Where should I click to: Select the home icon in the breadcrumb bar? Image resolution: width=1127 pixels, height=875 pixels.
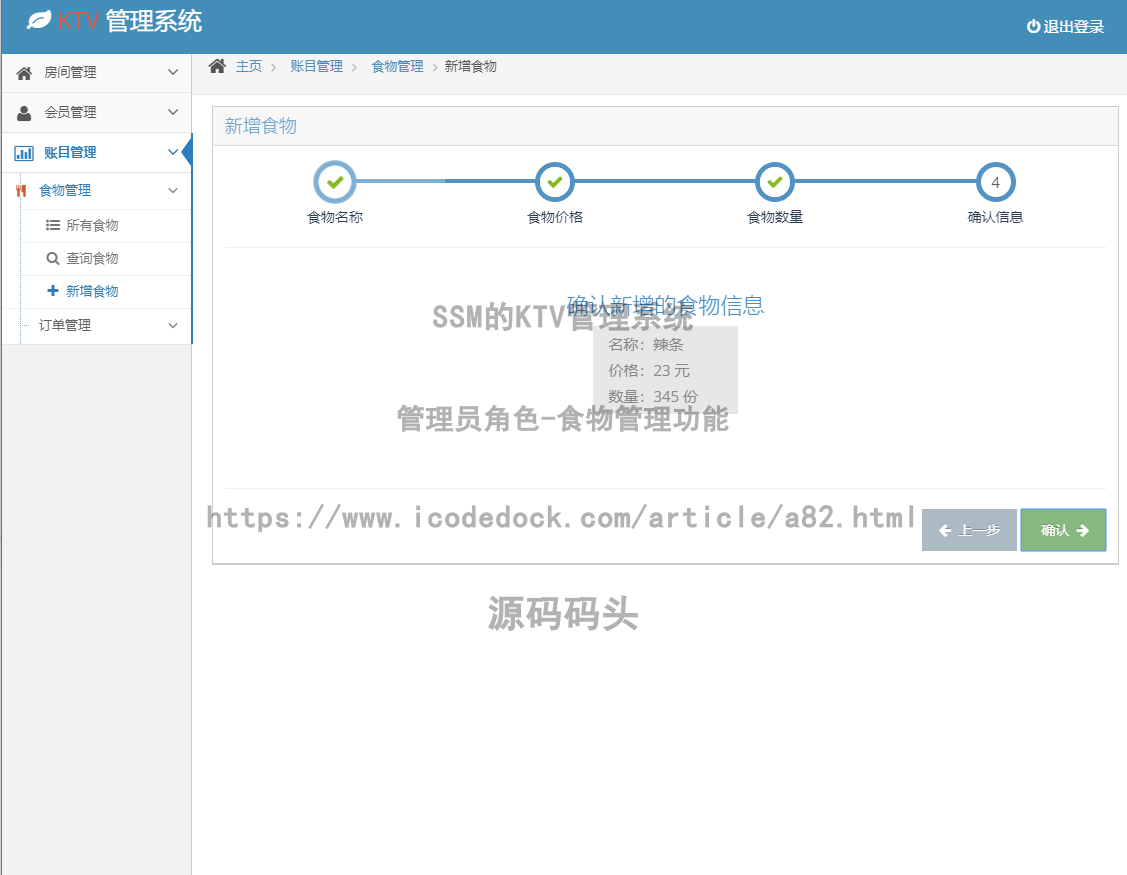click(216, 65)
